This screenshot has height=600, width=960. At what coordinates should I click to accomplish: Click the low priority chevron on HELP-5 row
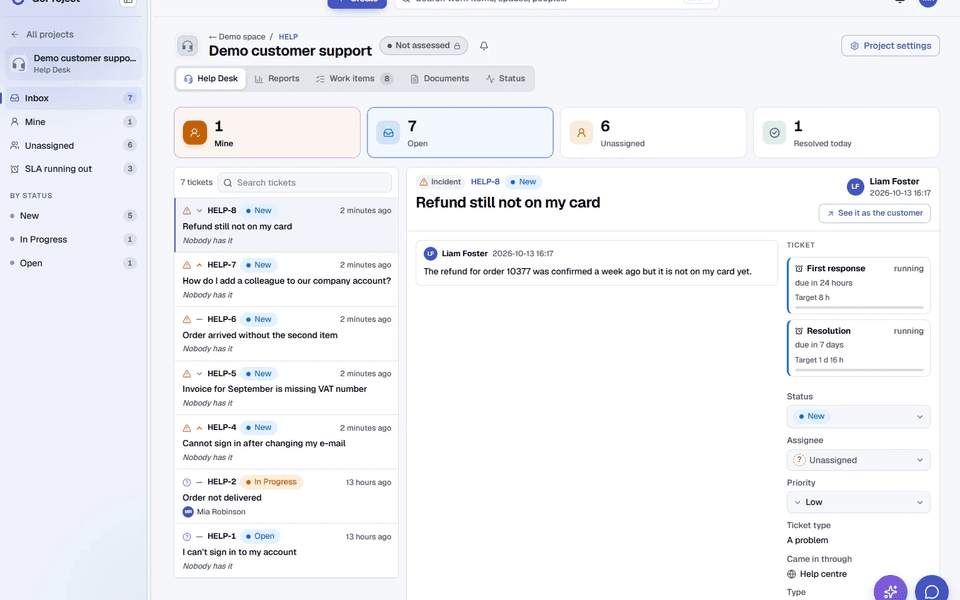(199, 373)
